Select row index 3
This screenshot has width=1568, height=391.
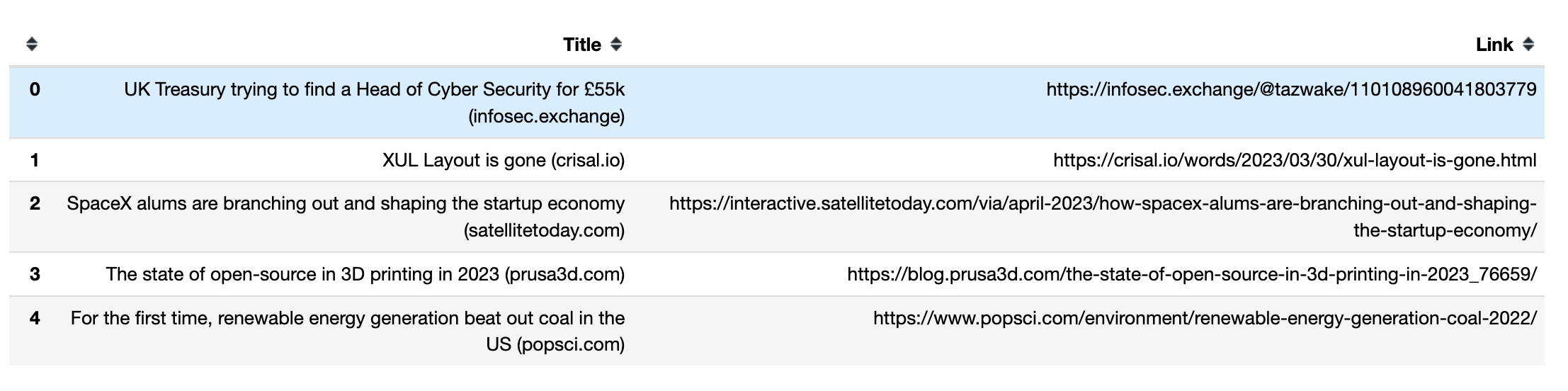tap(35, 274)
